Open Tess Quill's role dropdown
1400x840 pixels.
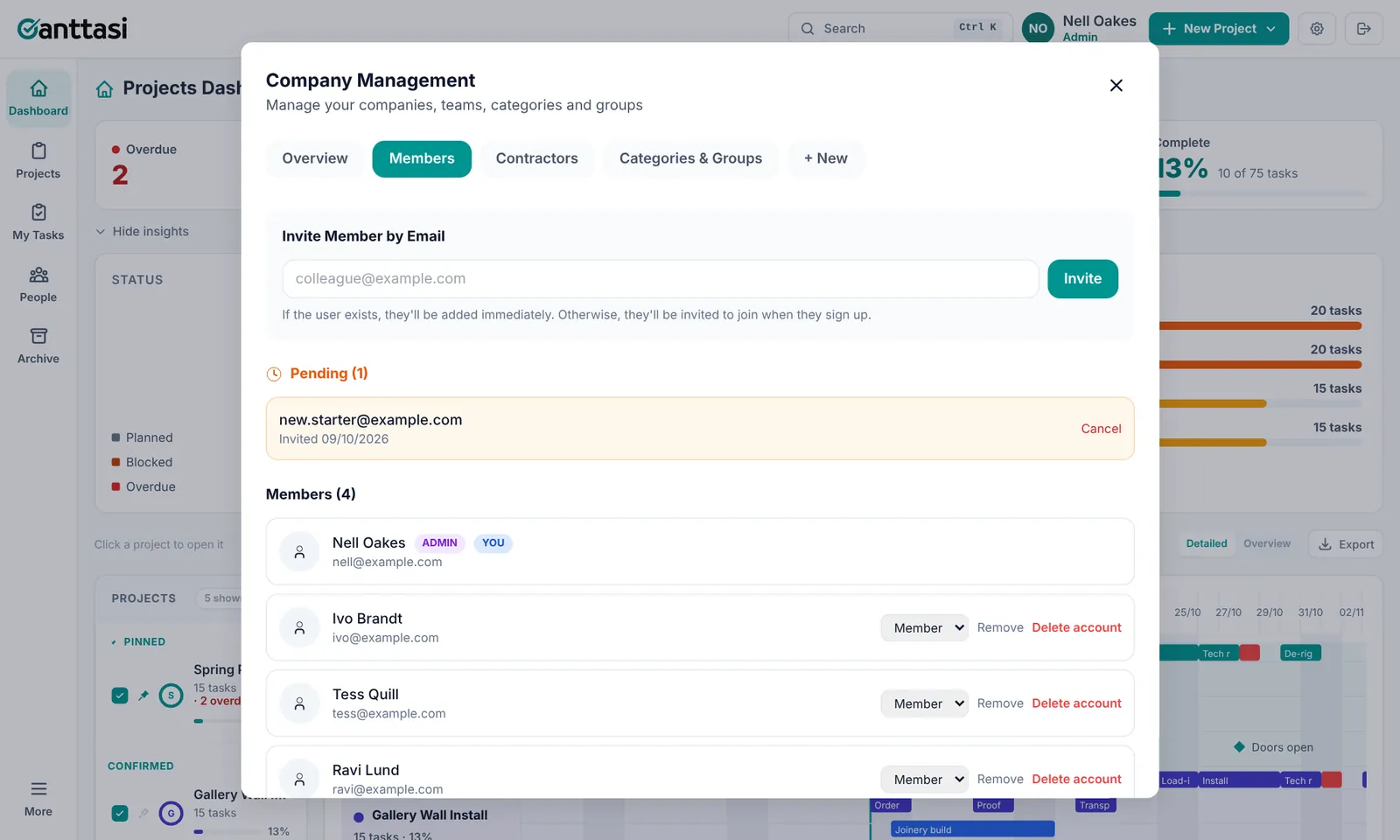click(924, 703)
